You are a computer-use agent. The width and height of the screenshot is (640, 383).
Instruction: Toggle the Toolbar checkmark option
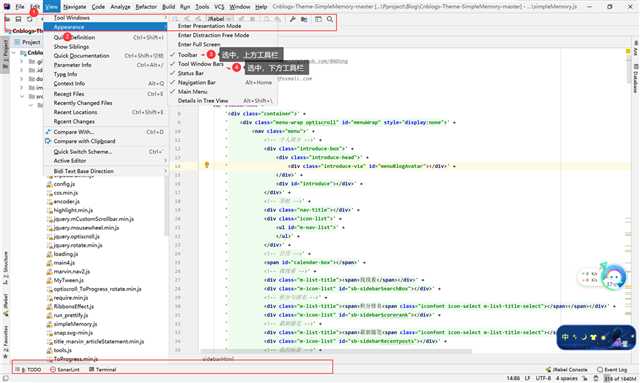pyautogui.click(x=223, y=55)
